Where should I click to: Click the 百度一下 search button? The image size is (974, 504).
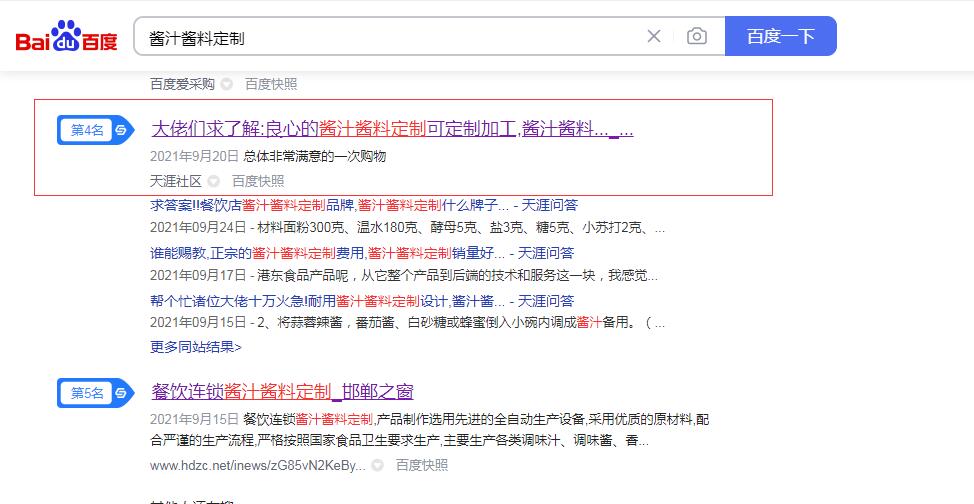pos(780,37)
